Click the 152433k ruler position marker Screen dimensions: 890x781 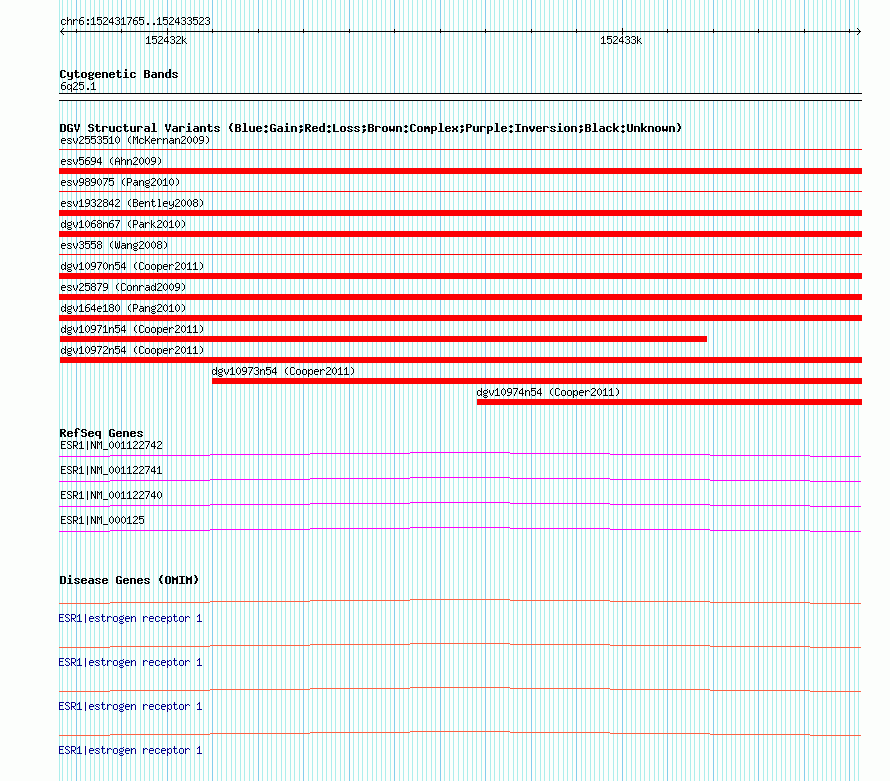click(x=621, y=40)
